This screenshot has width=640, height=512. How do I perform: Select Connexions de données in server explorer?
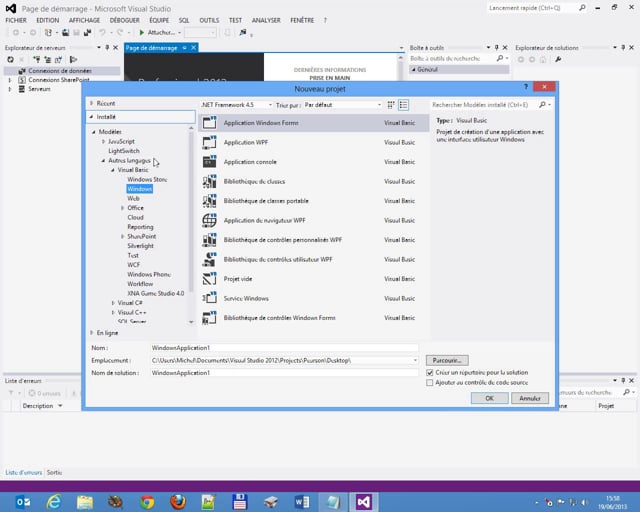coord(60,71)
